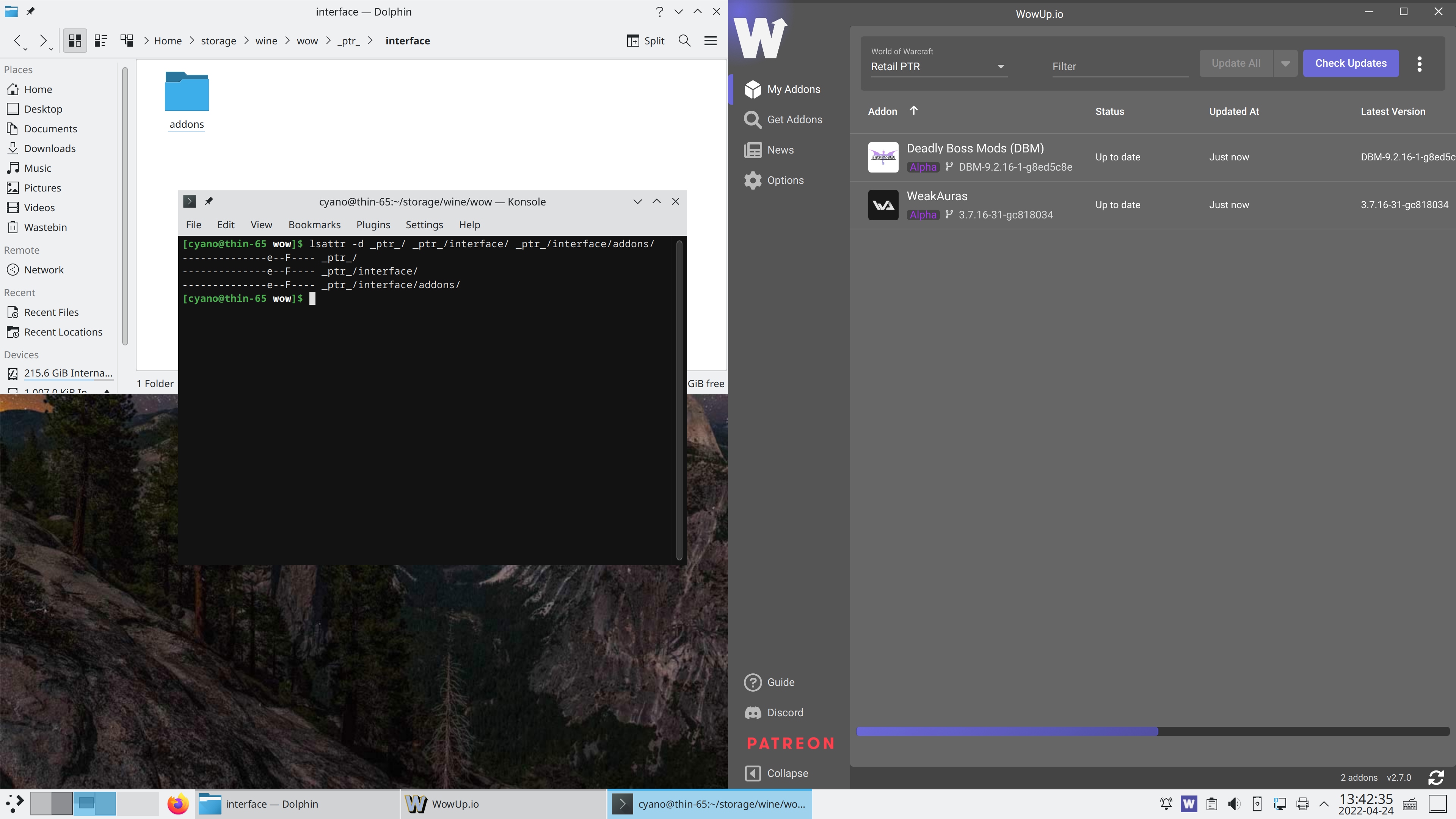Screen dimensions: 1456x819
Task: Click the Patreon link
Action: tap(790, 743)
